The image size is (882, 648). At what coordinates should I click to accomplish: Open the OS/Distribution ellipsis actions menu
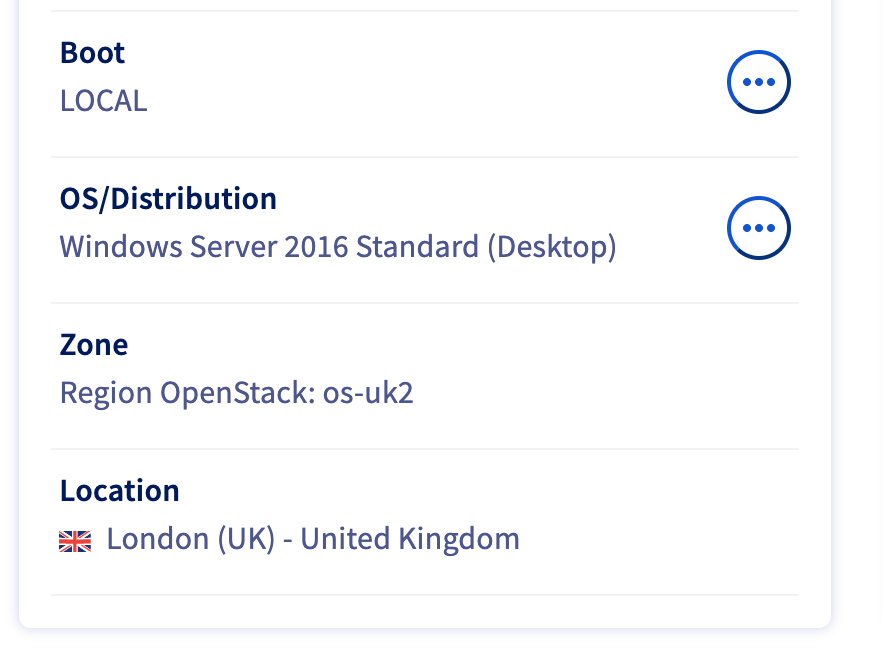pyautogui.click(x=759, y=228)
